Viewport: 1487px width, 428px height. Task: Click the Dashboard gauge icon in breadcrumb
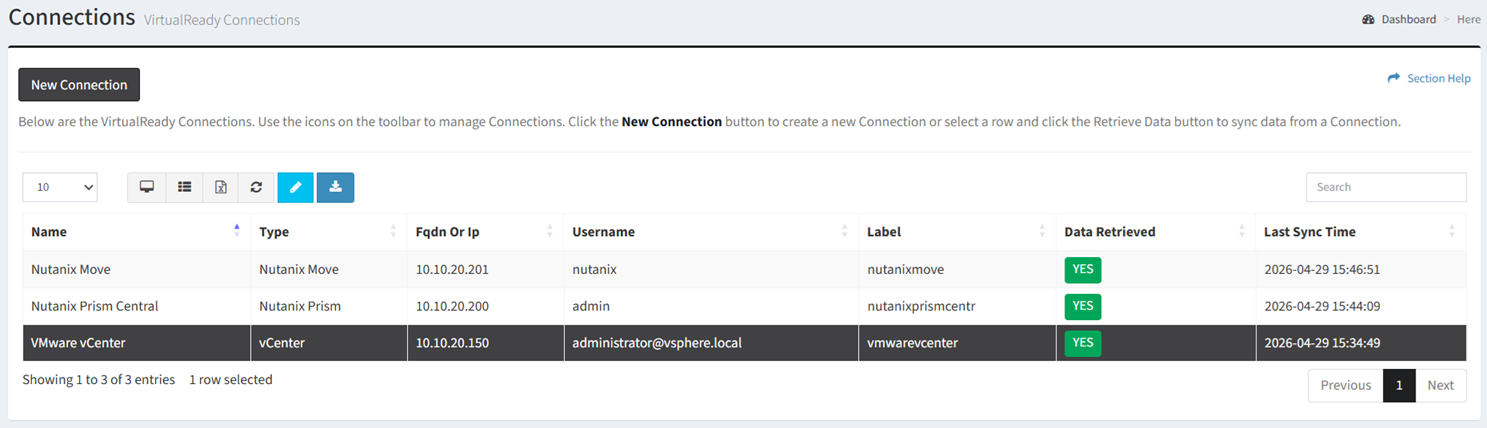1368,19
